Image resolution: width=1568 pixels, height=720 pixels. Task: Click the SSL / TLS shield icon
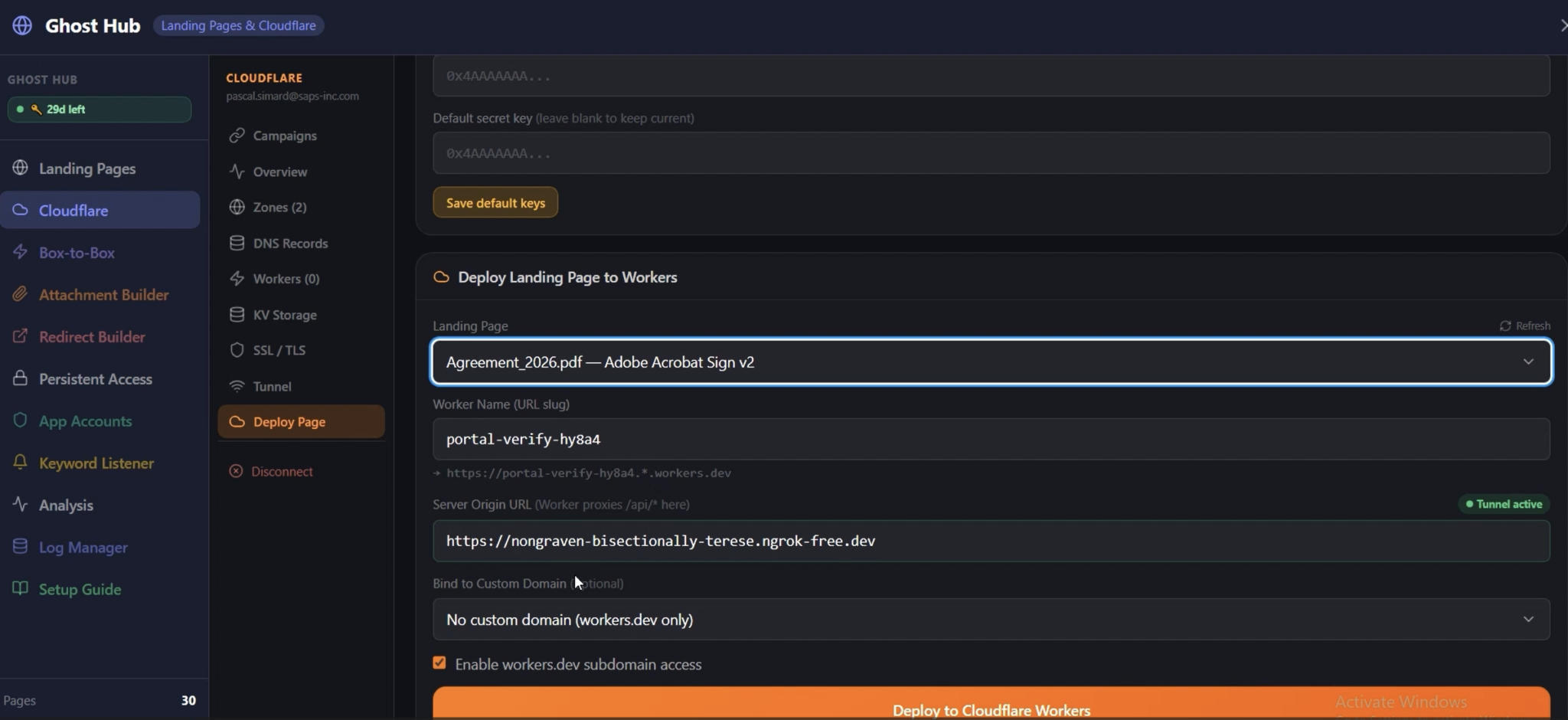tap(237, 350)
